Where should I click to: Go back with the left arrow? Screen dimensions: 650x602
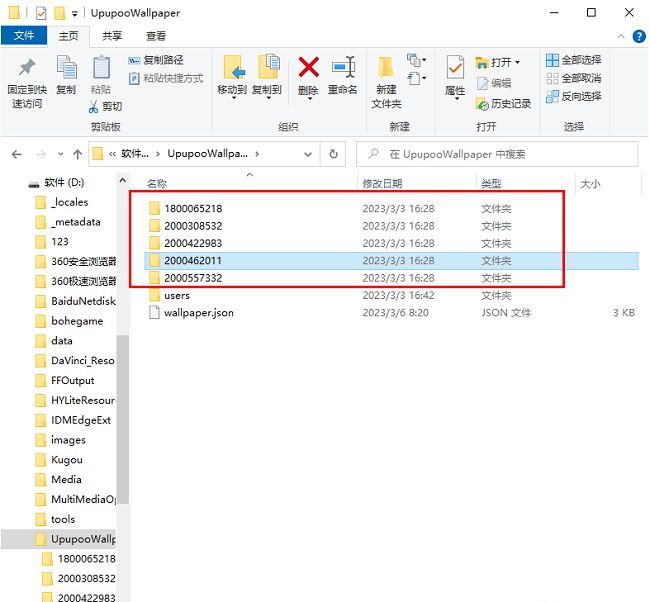pos(17,155)
